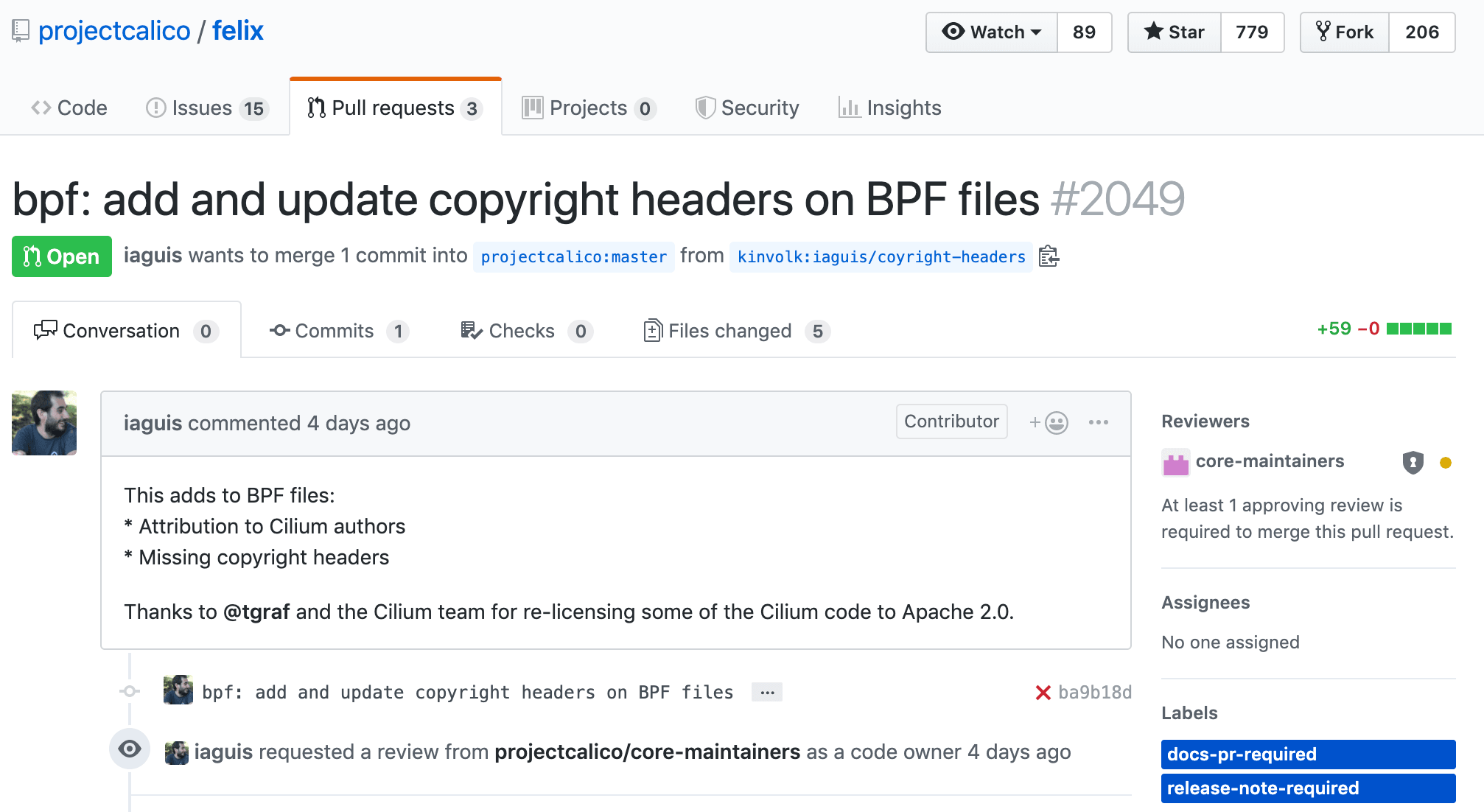This screenshot has width=1484, height=812.
Task: Click the release-note-required label
Action: [1309, 788]
